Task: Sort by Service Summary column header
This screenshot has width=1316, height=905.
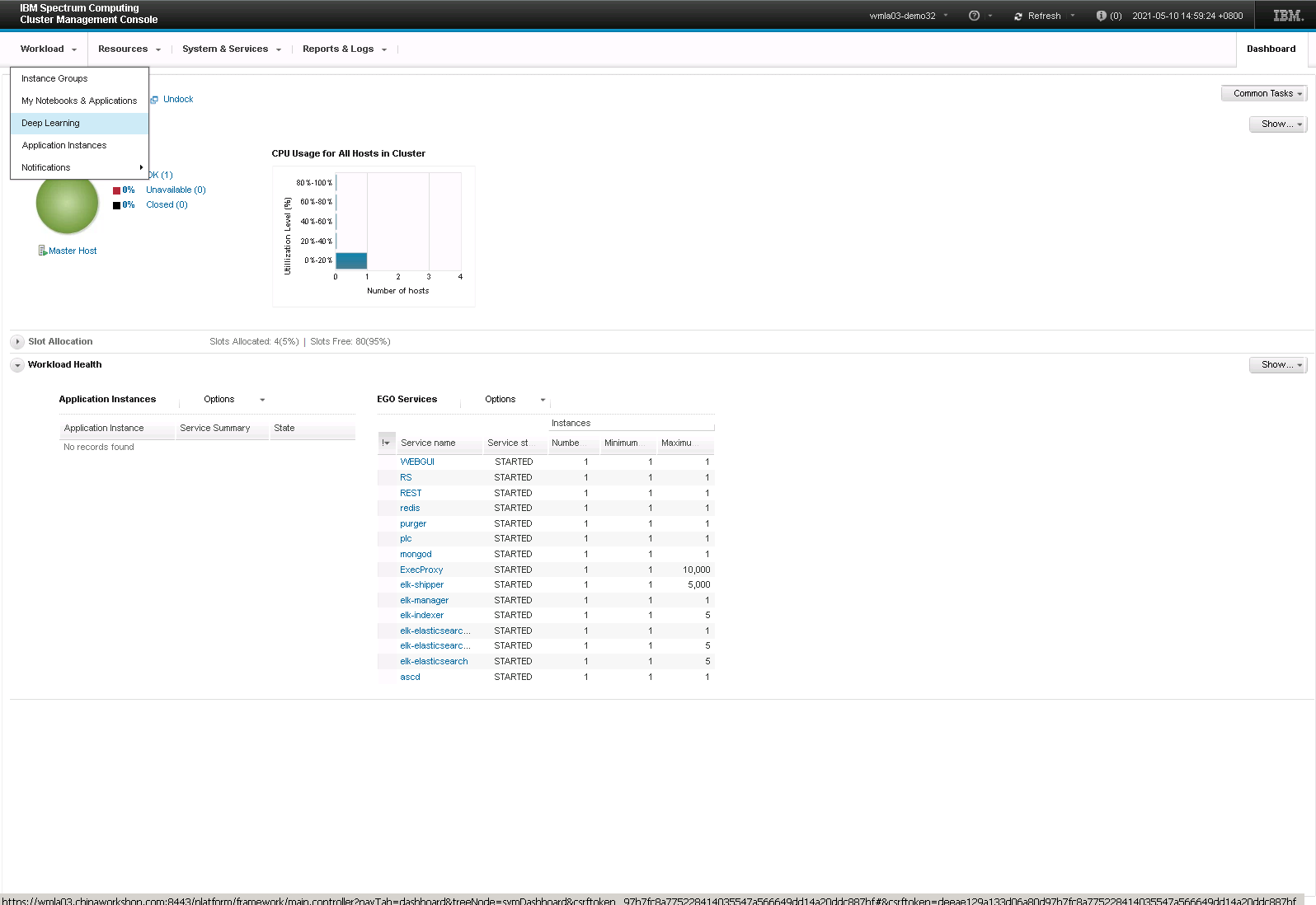Action: point(223,428)
